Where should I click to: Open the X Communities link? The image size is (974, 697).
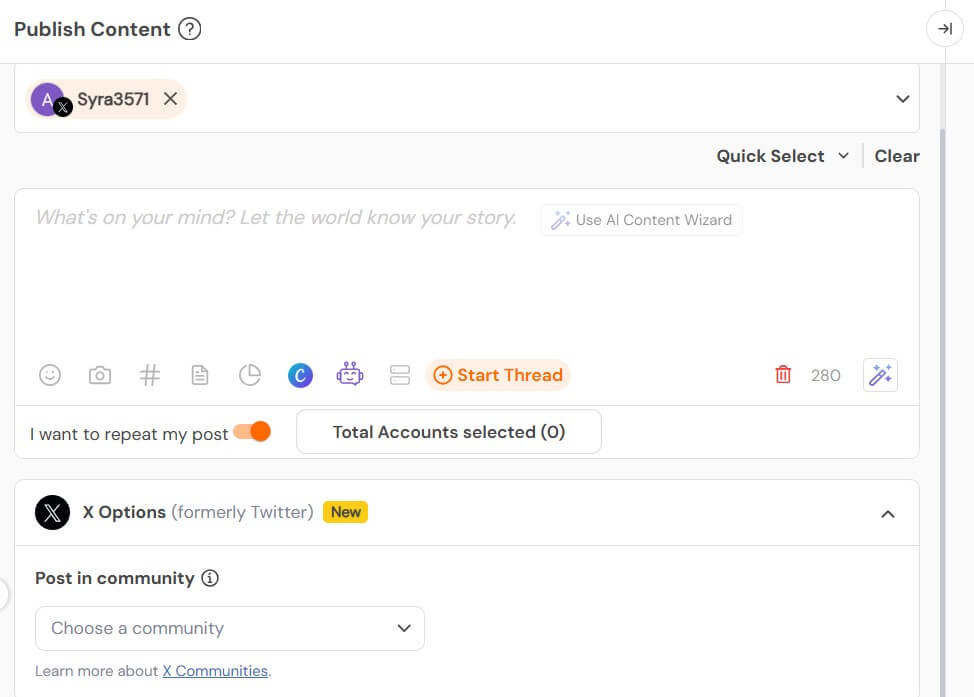(x=215, y=671)
